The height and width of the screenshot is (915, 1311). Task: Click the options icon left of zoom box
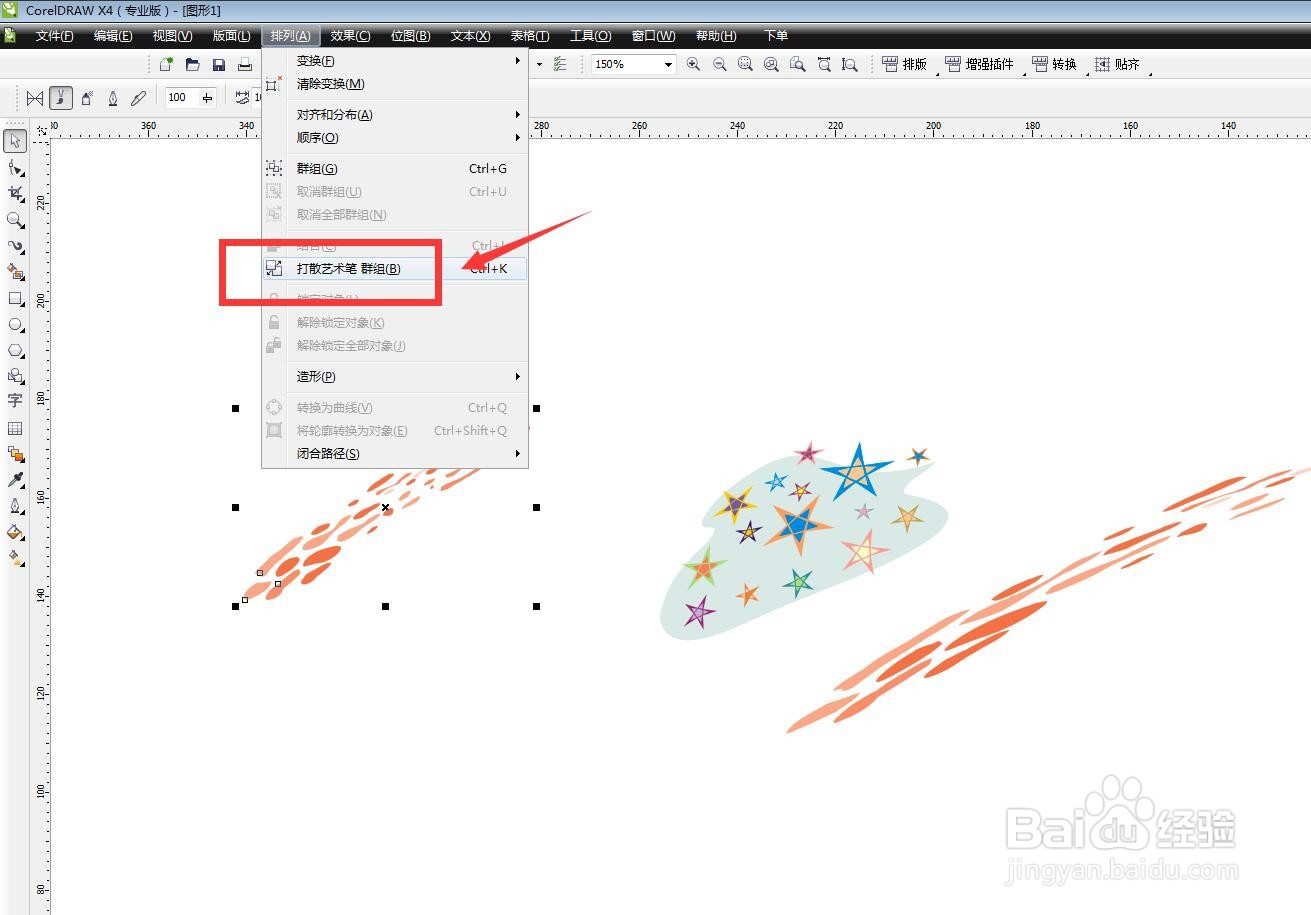click(x=560, y=64)
